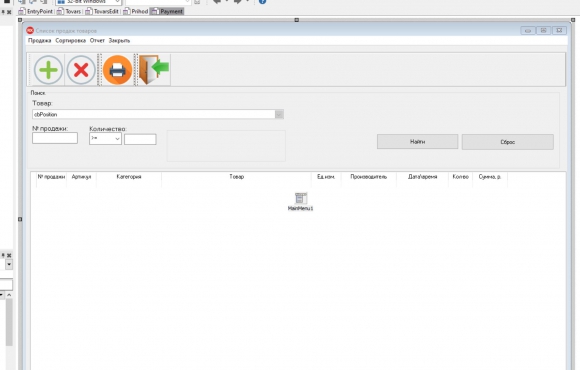Click the Товар column header in grid
The height and width of the screenshot is (370, 580).
tap(236, 177)
